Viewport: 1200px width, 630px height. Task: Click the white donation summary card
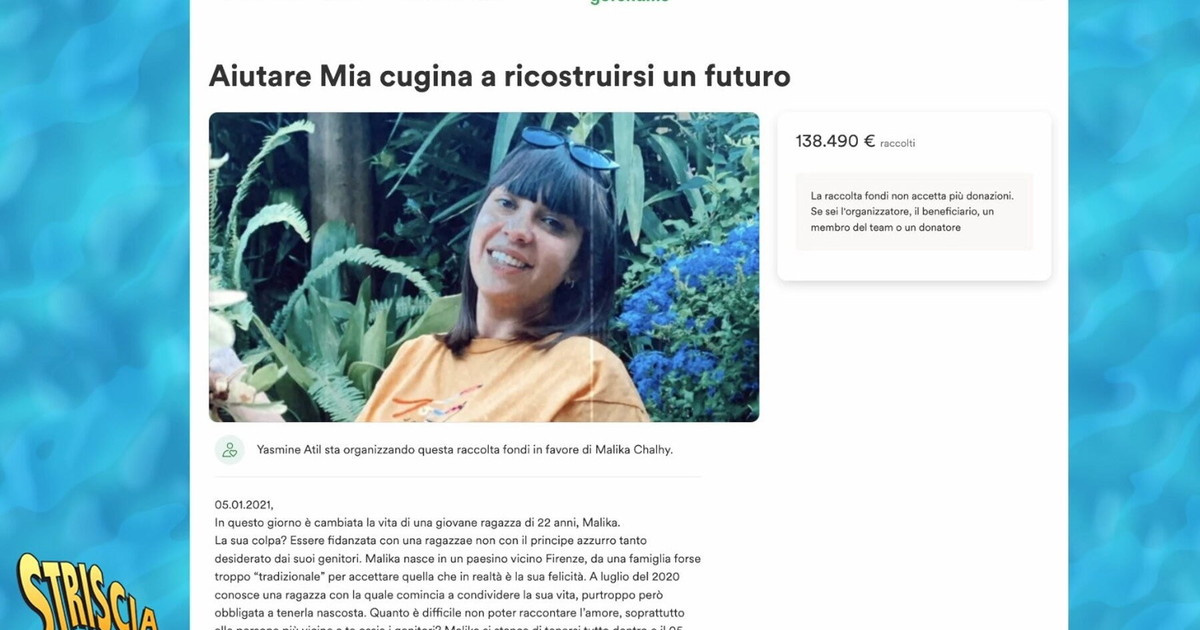click(914, 196)
